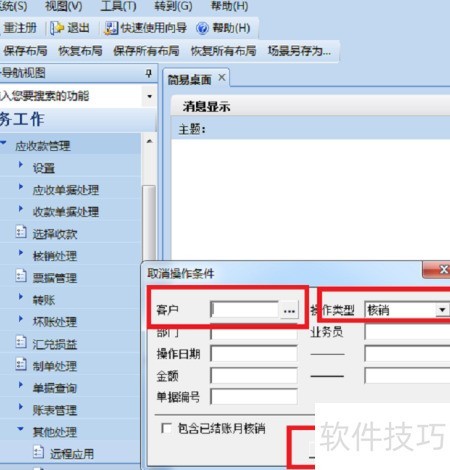The image size is (450, 470).
Task: Expand the 核销处理 tree node
Action: click(x=21, y=253)
